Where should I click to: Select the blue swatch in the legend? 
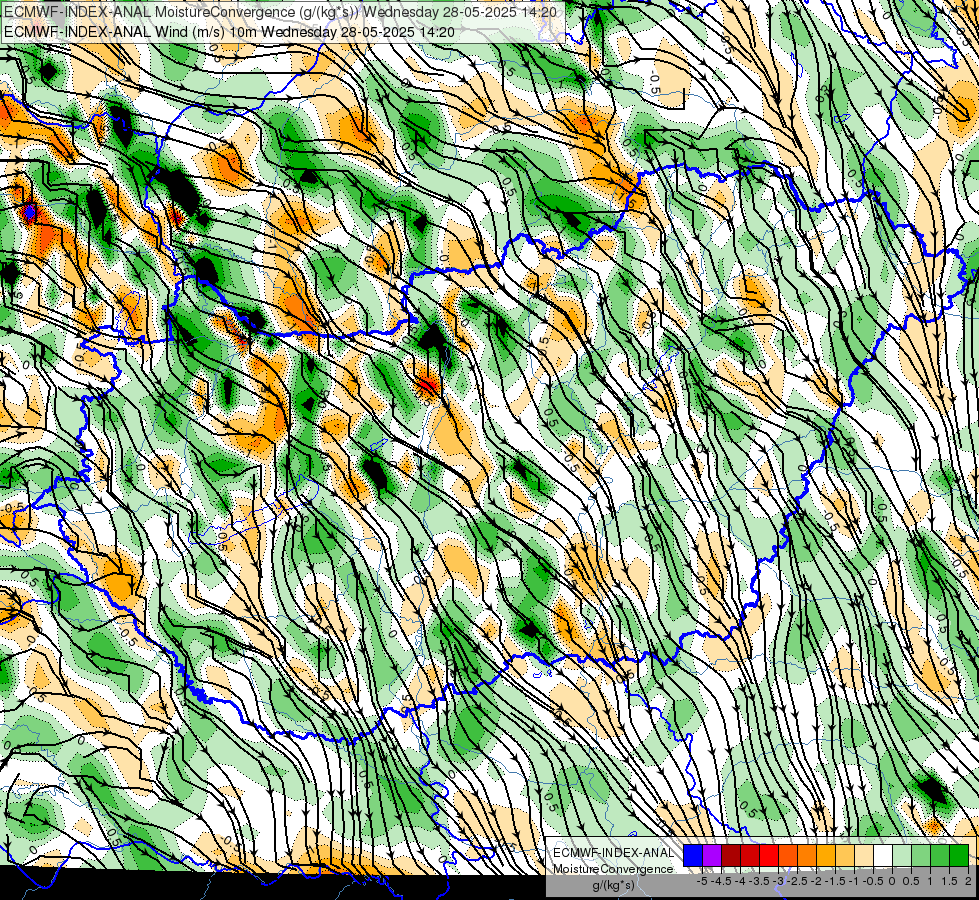(x=693, y=855)
